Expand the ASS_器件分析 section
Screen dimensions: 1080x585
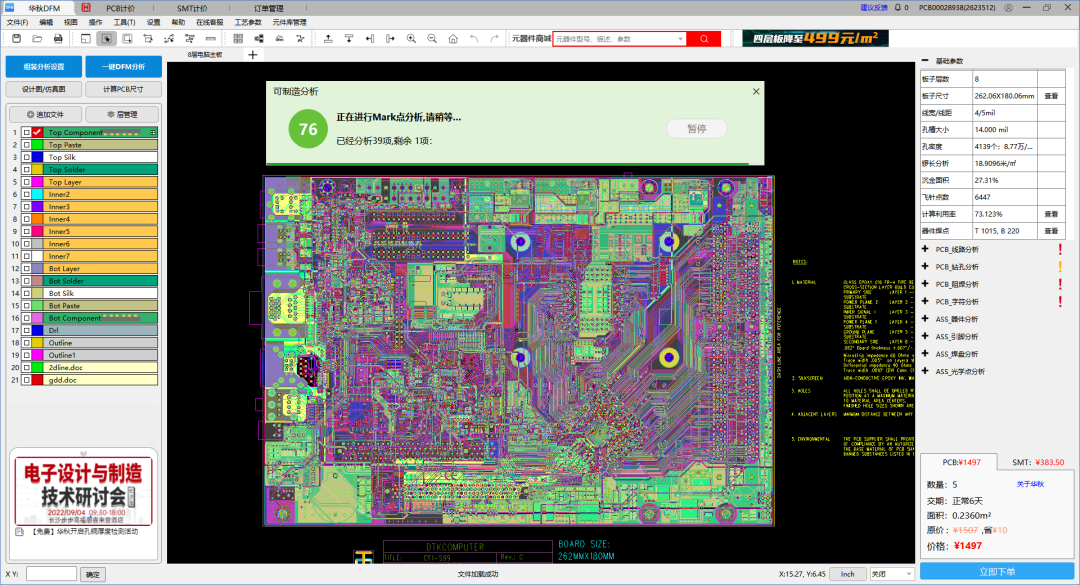925,319
